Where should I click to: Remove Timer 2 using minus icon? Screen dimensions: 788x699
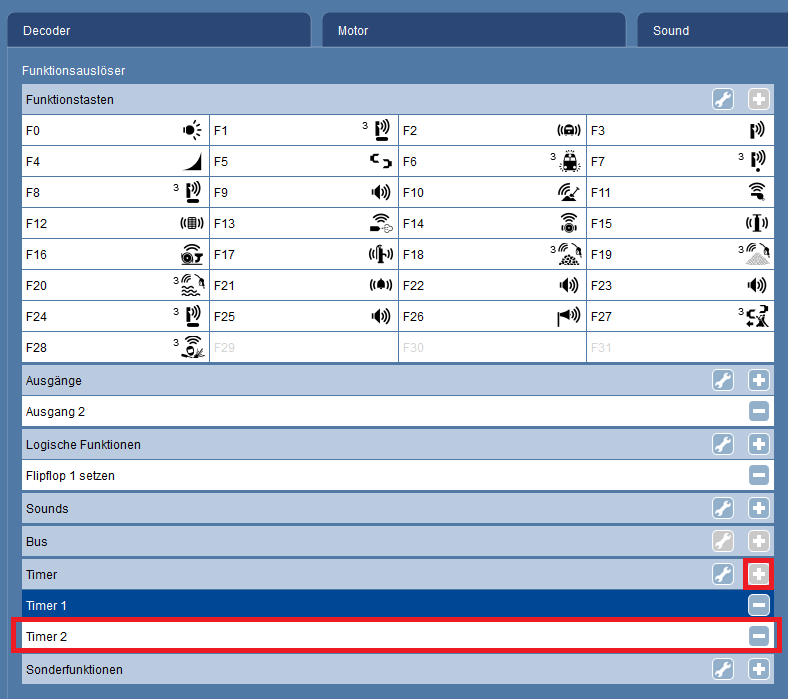click(759, 636)
